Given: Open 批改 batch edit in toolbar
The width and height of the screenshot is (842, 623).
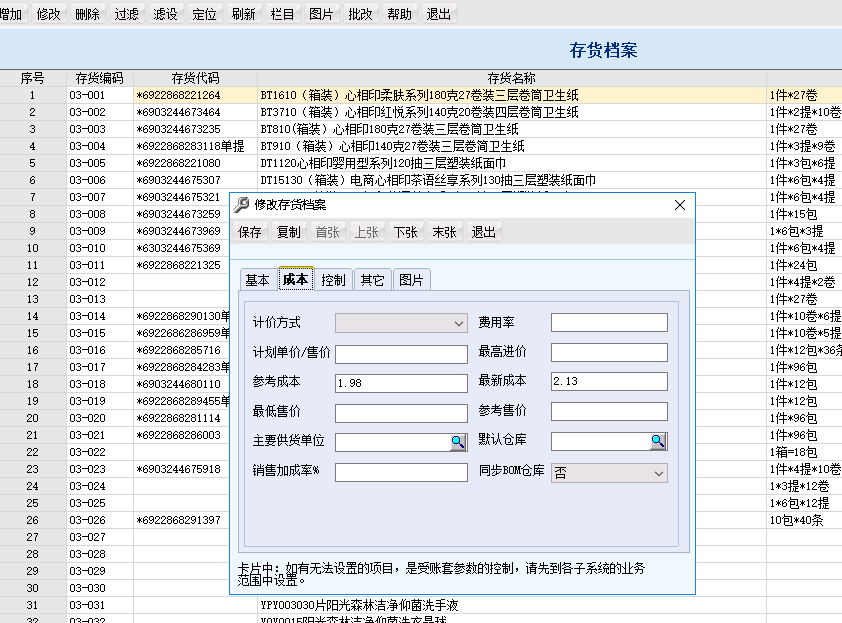Looking at the screenshot, I should 360,14.
